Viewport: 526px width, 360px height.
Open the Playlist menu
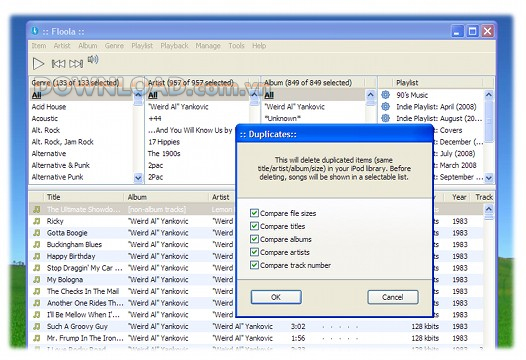point(142,46)
